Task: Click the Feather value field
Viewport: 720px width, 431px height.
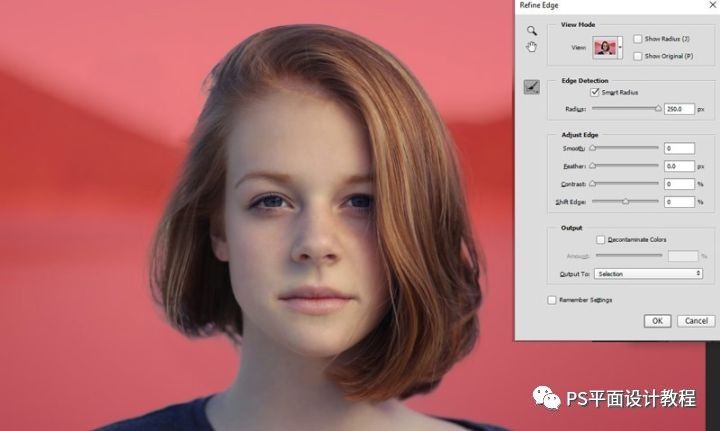Action: 679,166
